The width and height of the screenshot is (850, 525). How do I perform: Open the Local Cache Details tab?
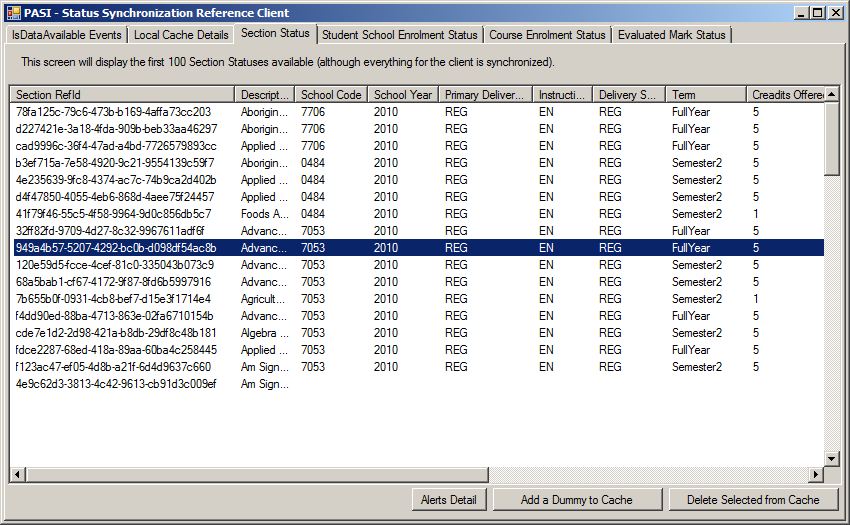point(181,35)
